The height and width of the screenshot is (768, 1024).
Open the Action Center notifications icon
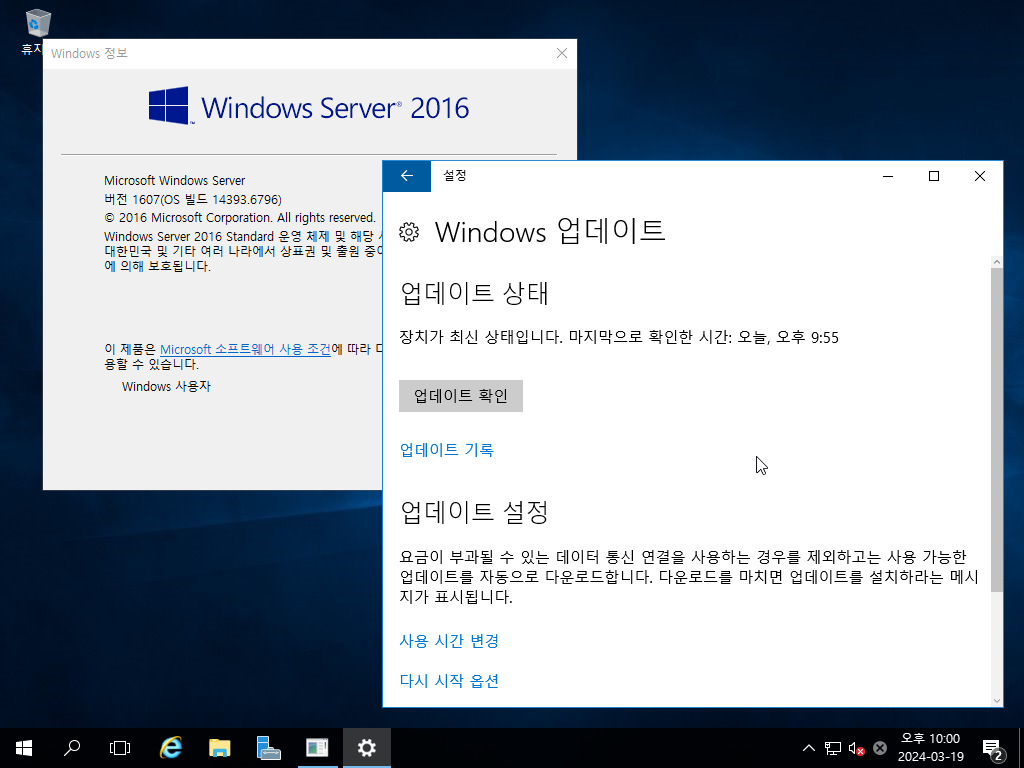click(992, 748)
